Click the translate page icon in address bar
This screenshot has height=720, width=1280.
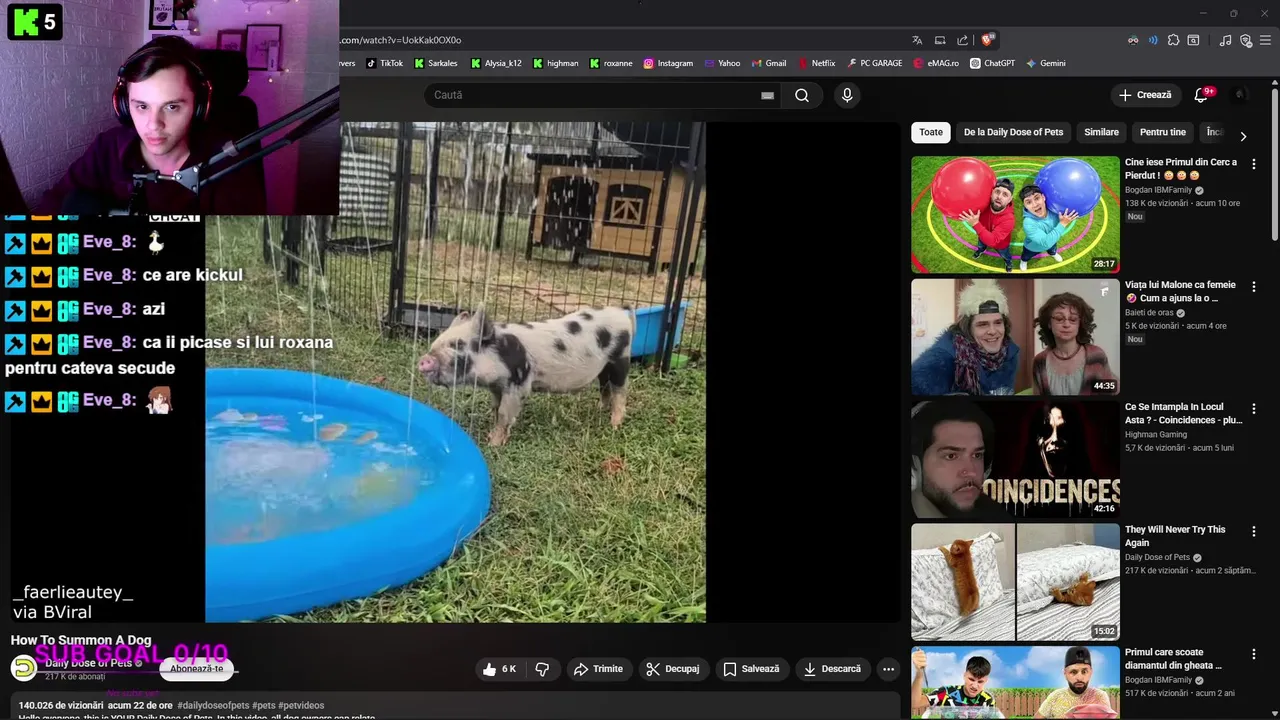[917, 40]
